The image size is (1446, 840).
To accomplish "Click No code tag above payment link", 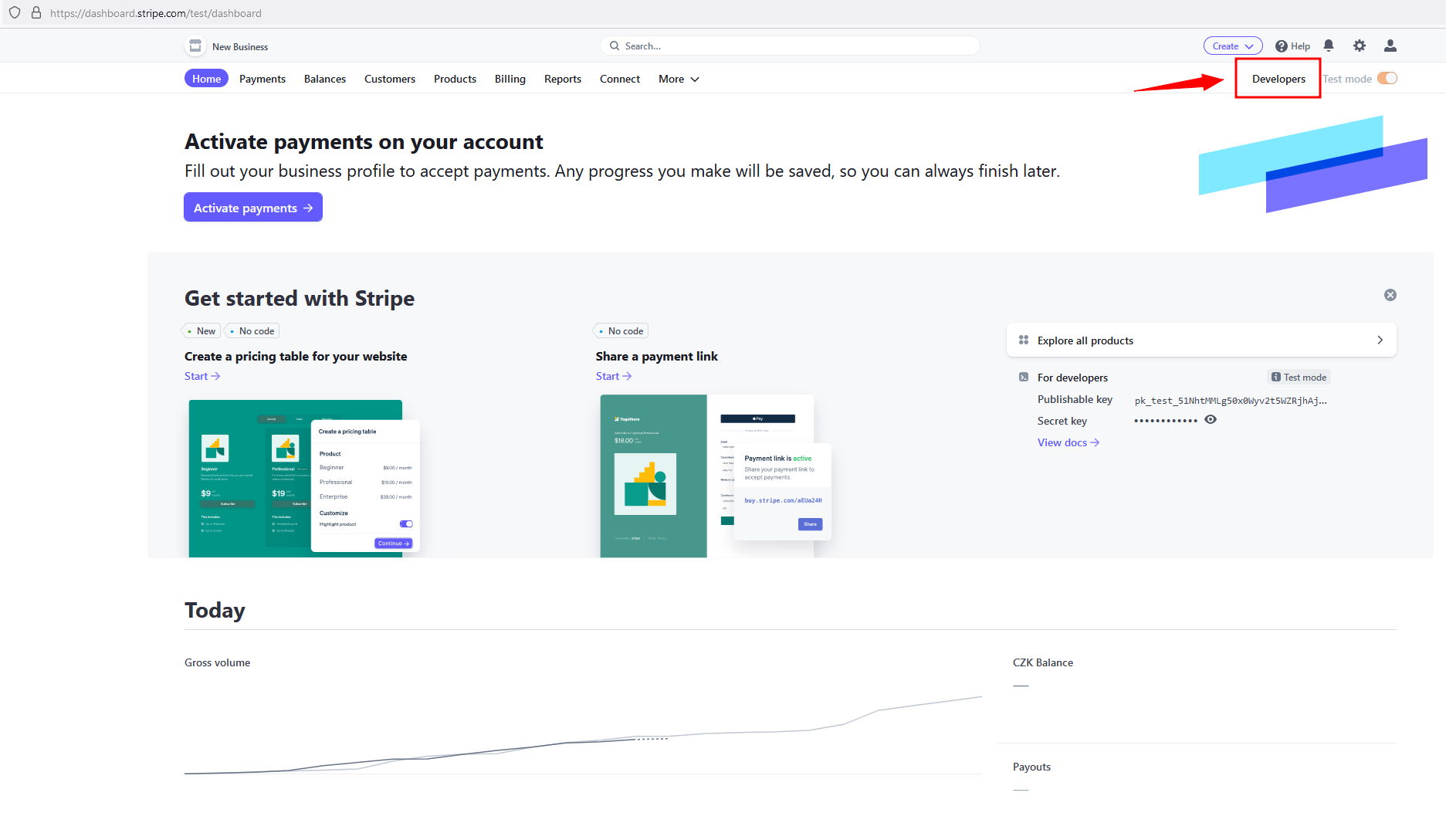I will point(621,330).
